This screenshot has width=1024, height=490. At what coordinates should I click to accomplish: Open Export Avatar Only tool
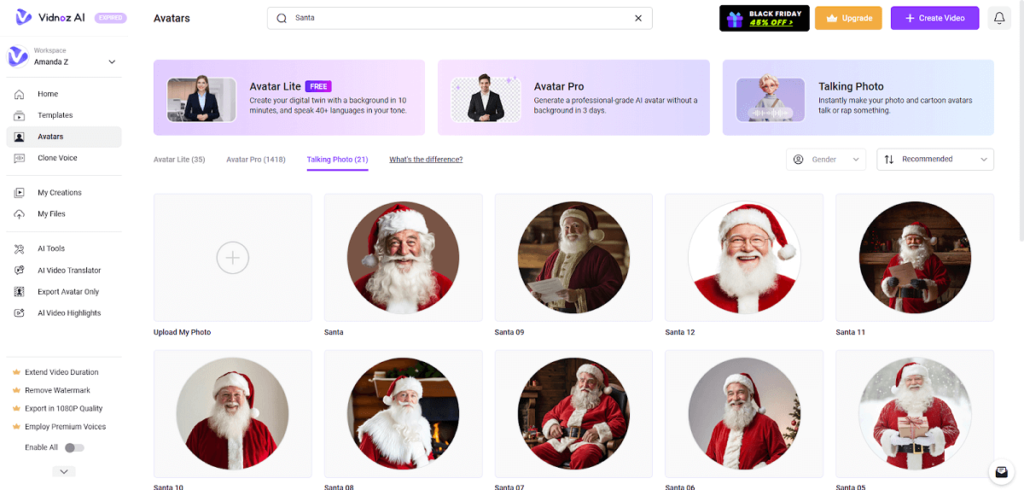[x=63, y=292]
